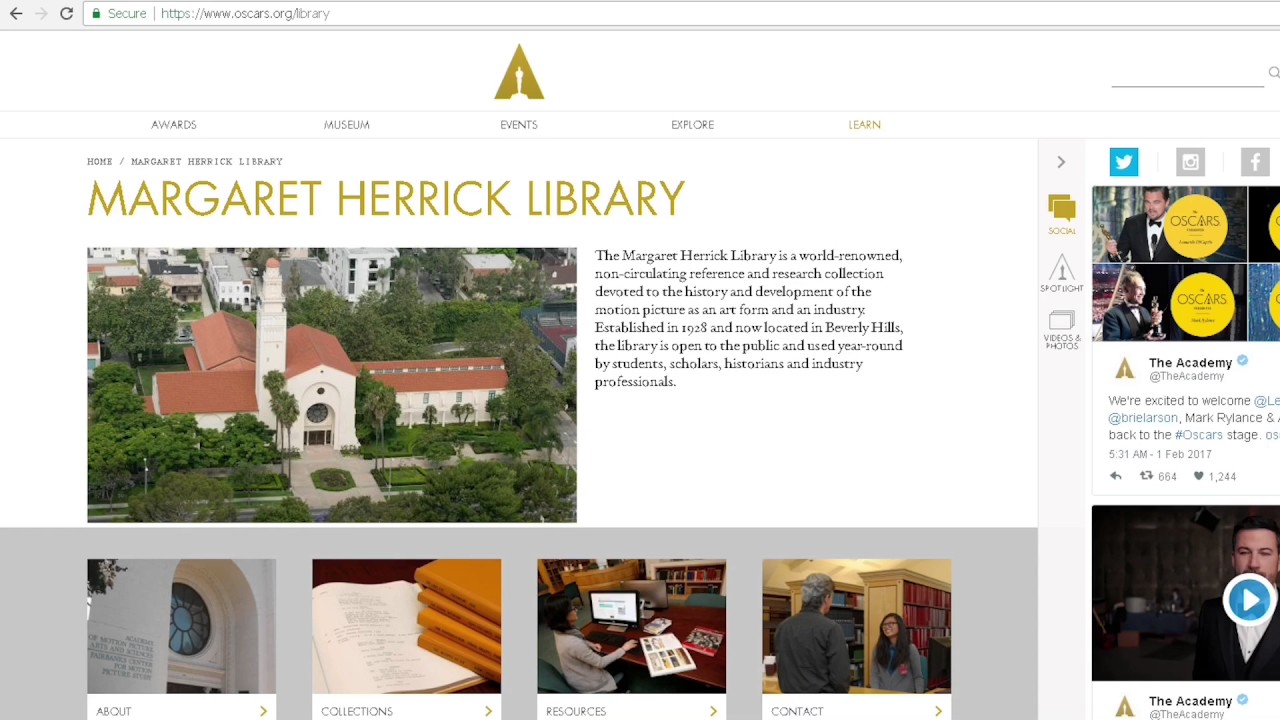
Task: Click the aerial library building photo
Action: click(332, 385)
